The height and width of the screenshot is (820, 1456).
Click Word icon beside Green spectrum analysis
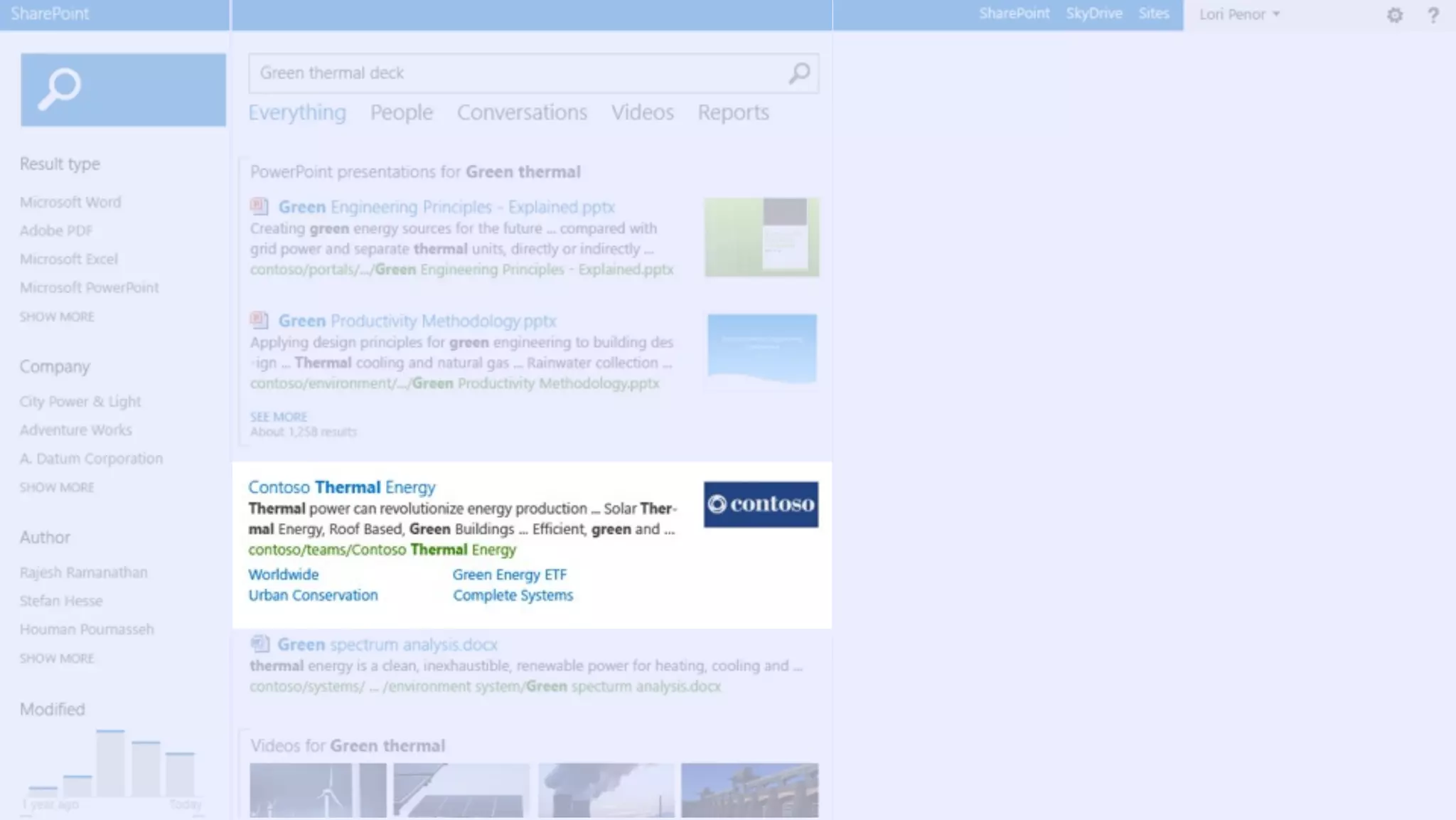tap(259, 644)
